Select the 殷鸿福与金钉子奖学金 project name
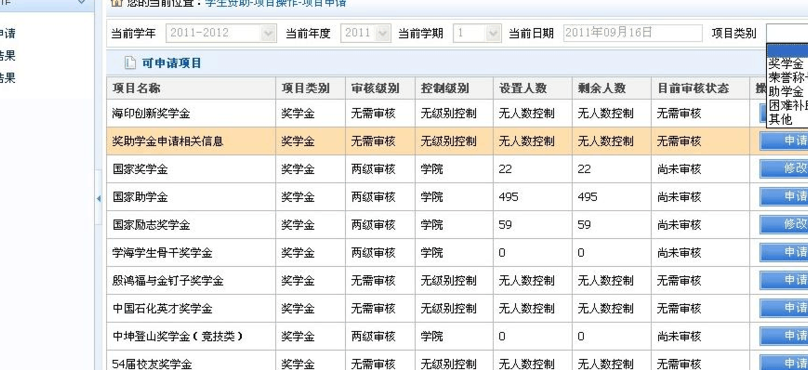The width and height of the screenshot is (808, 370). point(167,281)
